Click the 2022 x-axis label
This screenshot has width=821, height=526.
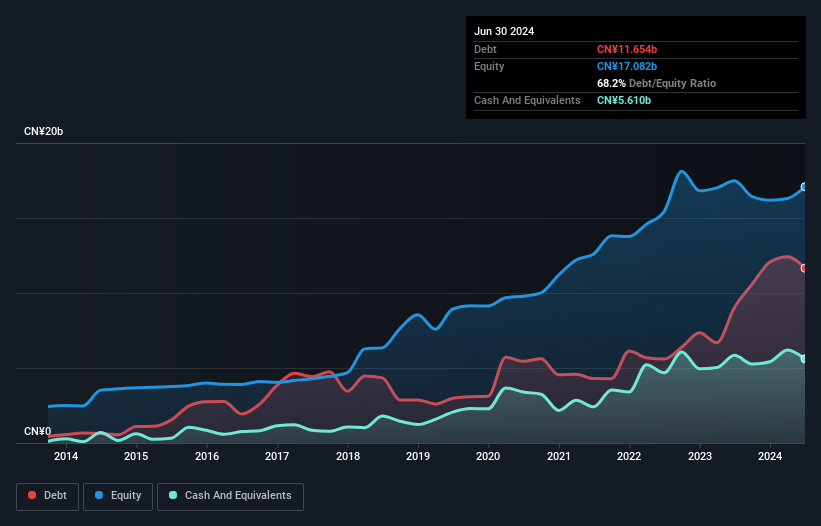click(x=629, y=456)
